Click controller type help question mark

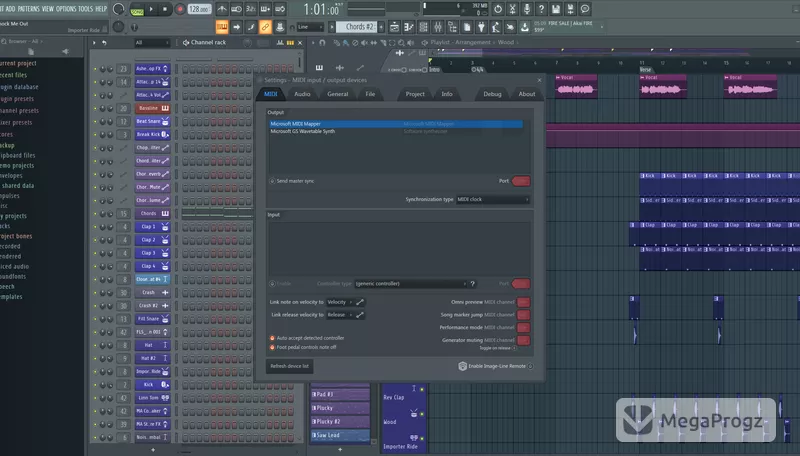(x=472, y=284)
